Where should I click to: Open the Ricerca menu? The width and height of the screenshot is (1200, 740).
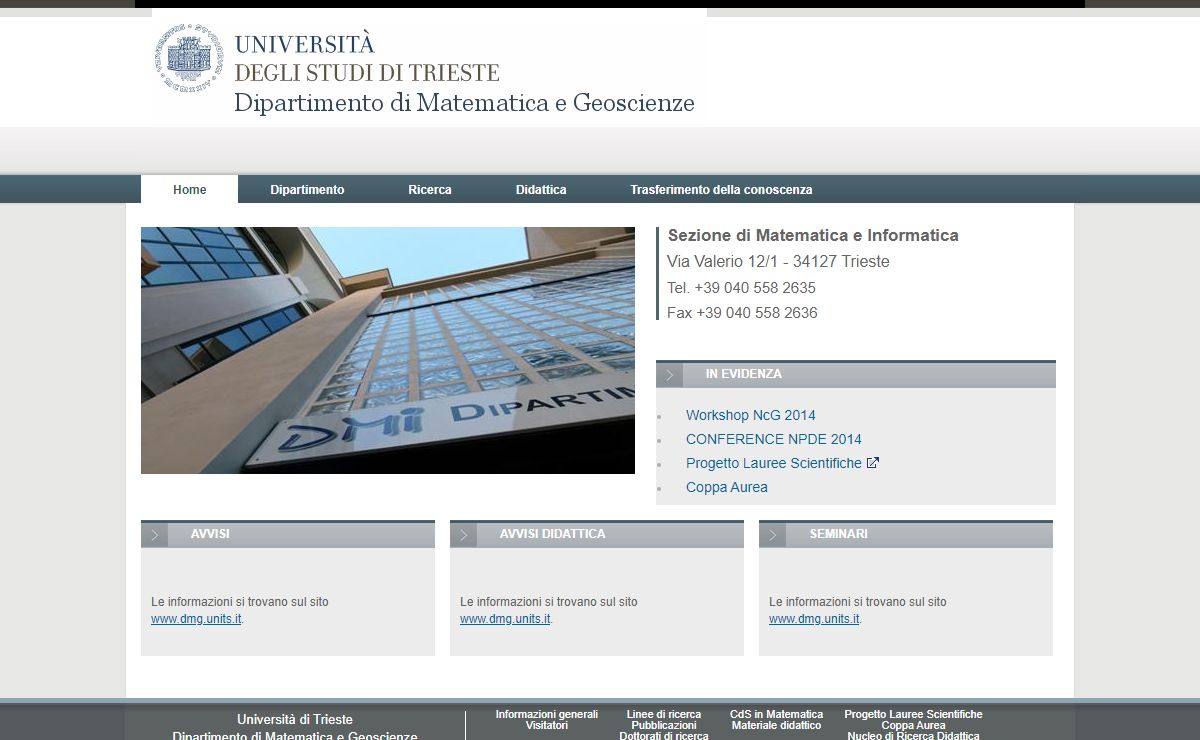click(x=430, y=189)
